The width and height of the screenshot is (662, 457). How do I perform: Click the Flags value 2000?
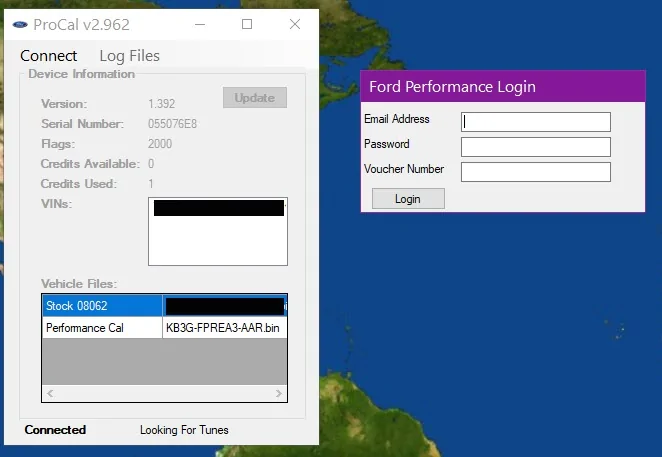tap(160, 144)
